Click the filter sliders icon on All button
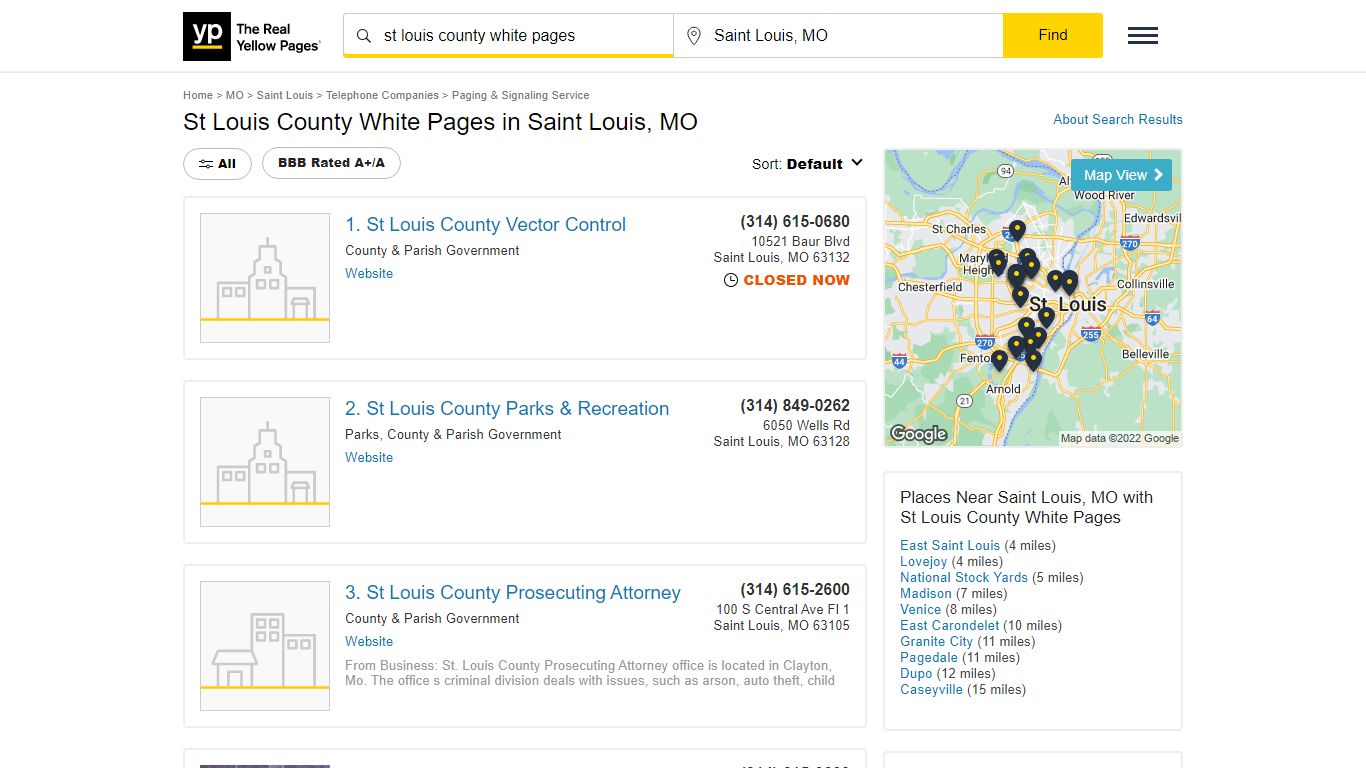 click(205, 164)
